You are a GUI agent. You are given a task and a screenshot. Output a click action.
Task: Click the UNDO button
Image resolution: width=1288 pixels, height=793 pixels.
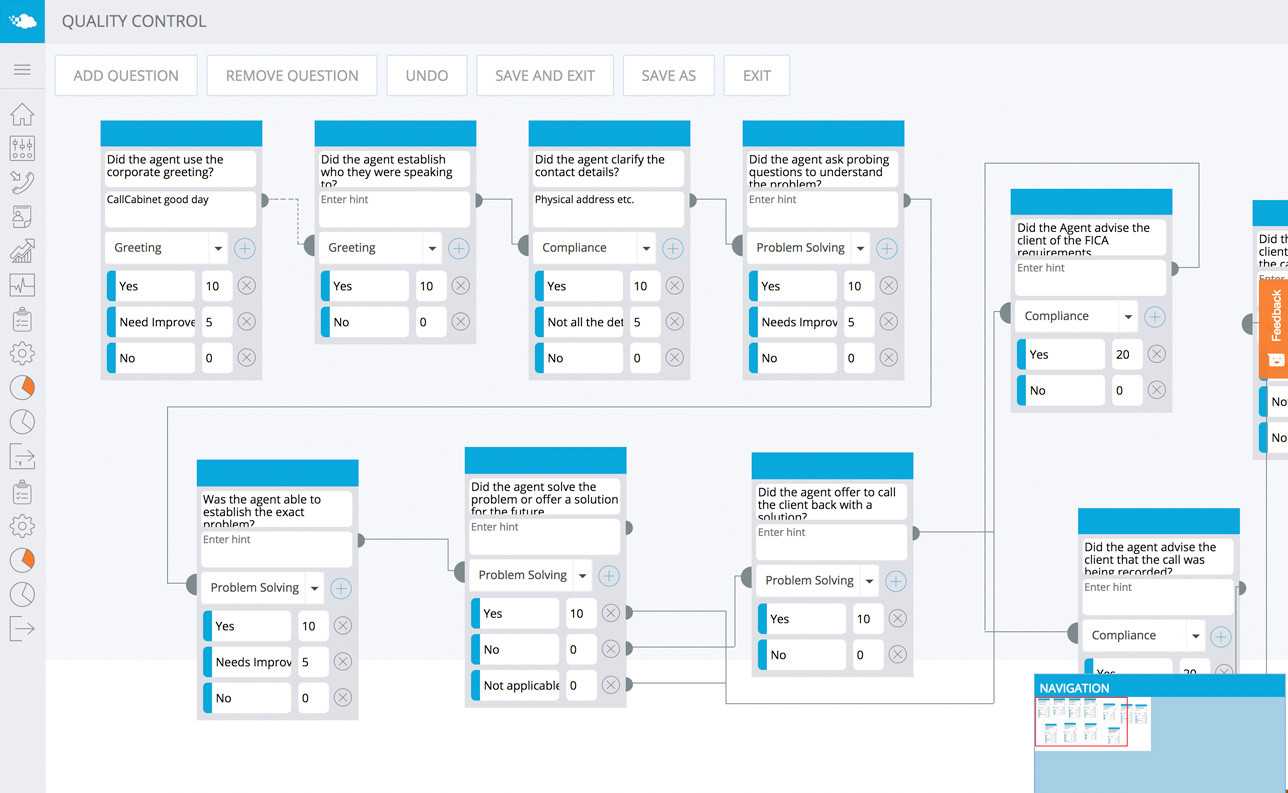pos(427,76)
